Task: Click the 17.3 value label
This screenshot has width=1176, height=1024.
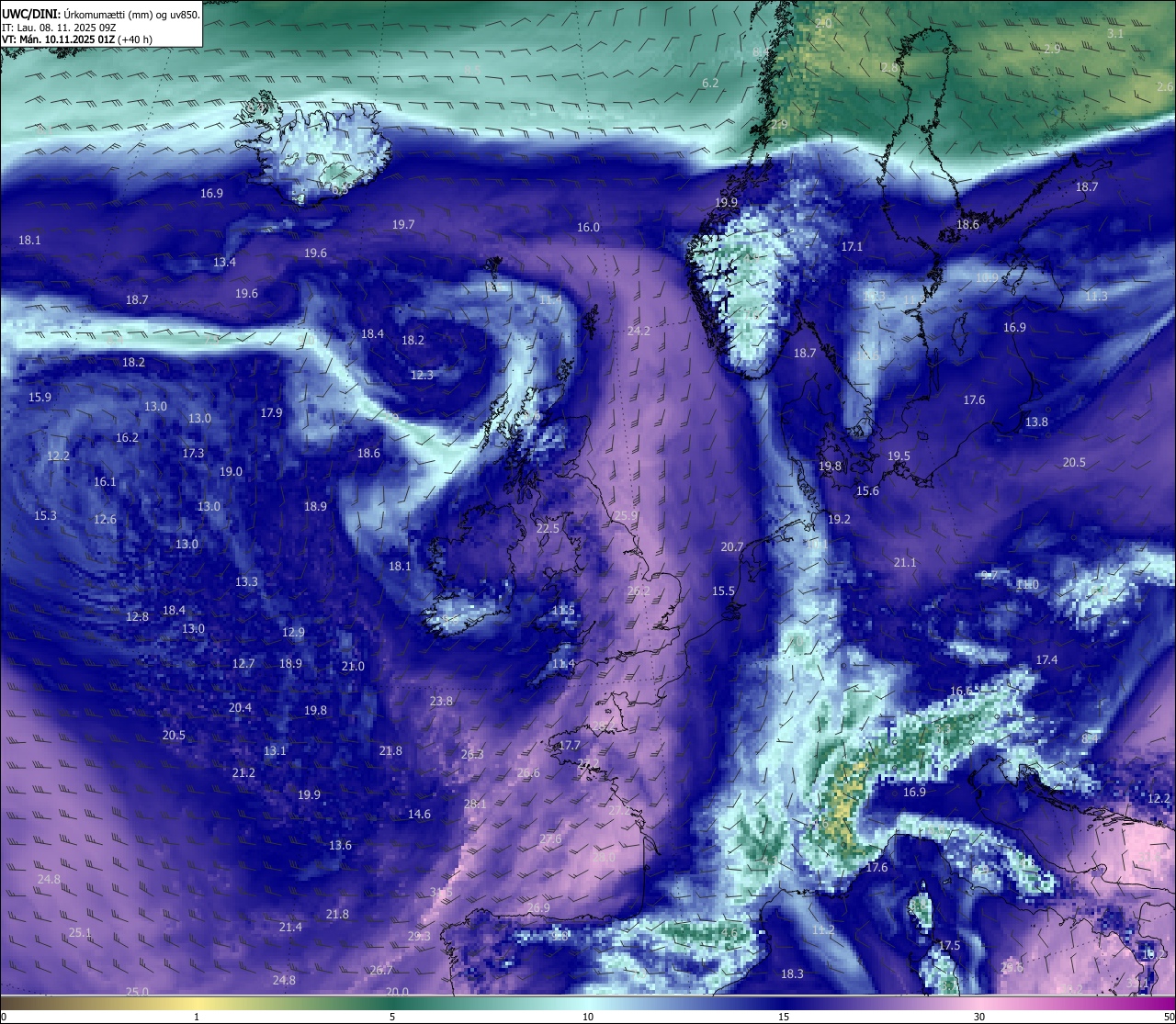Action: (193, 453)
